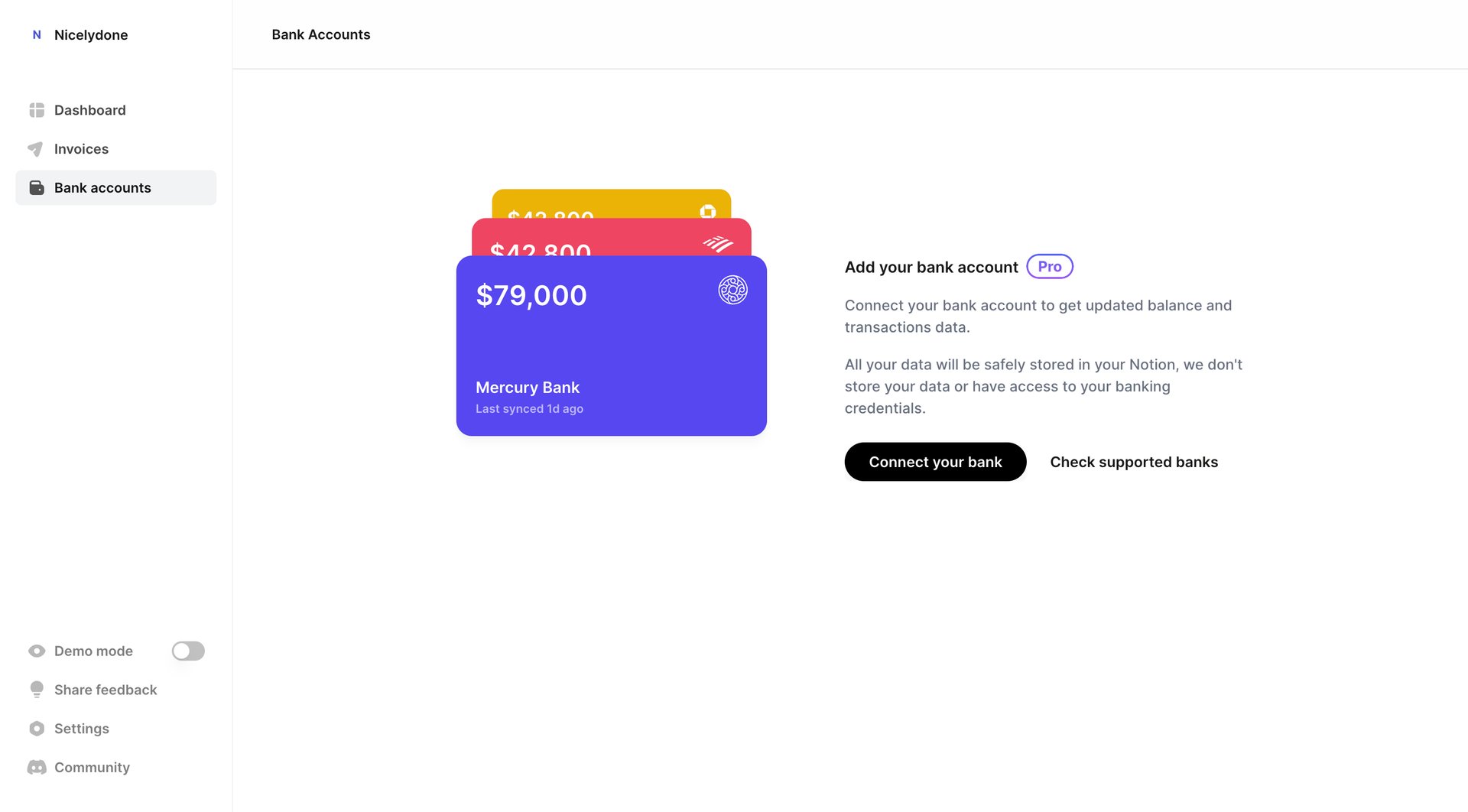Click the Pro badge next to the heading
This screenshot has width=1468, height=812.
[1049, 266]
